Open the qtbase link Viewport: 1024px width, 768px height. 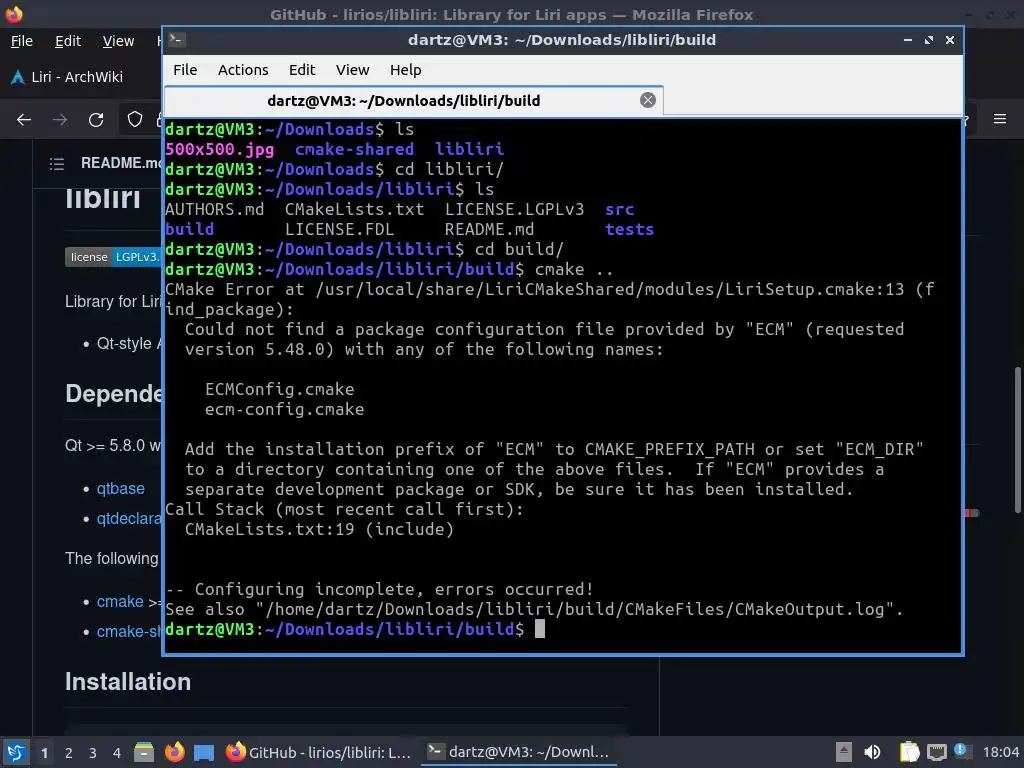pyautogui.click(x=121, y=488)
